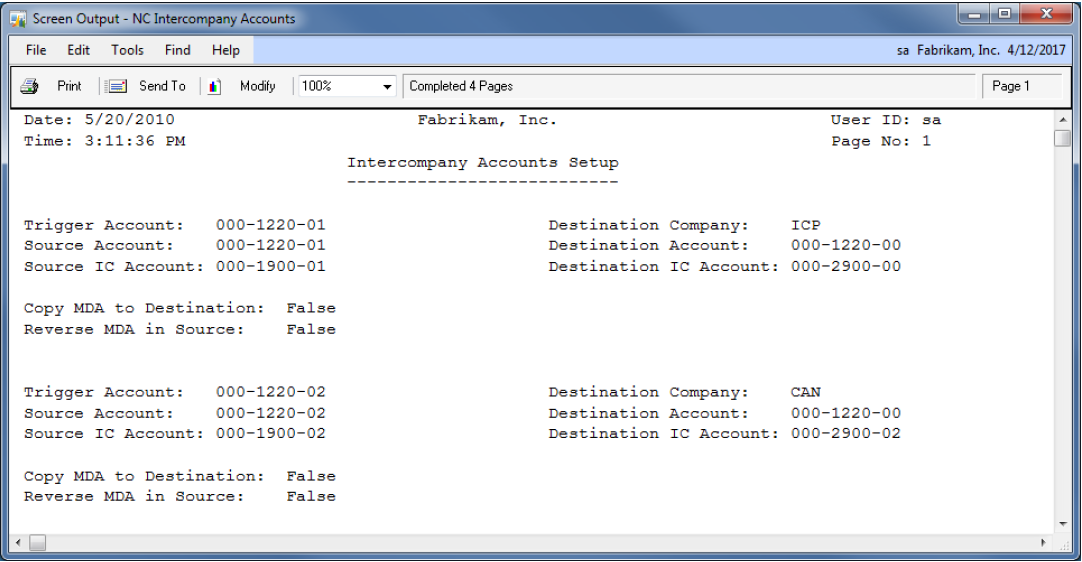Expand the 100% zoom dropdown
Image resolution: width=1082 pixels, height=562 pixels.
click(388, 87)
